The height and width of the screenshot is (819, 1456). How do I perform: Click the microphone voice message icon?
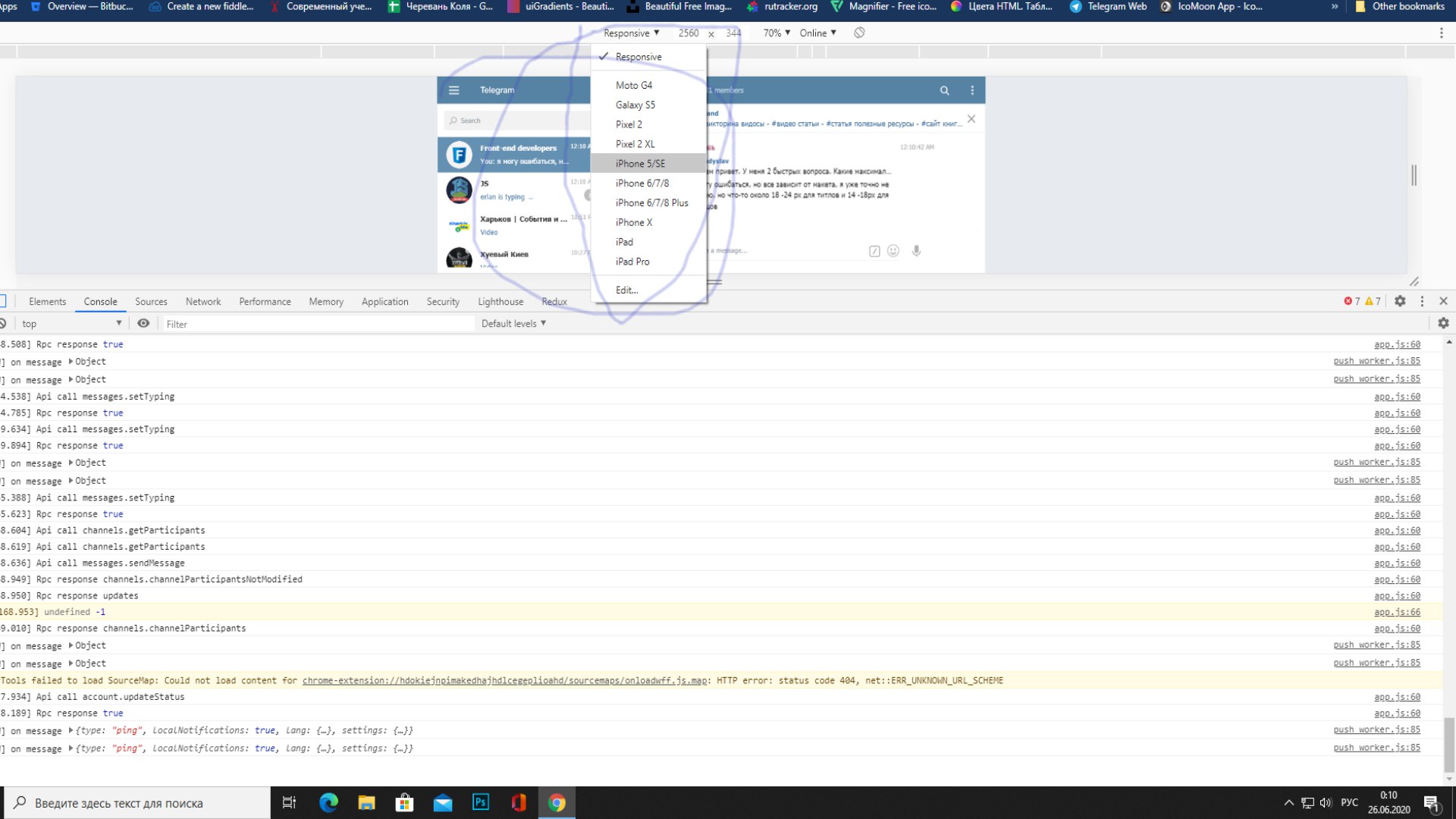[916, 251]
